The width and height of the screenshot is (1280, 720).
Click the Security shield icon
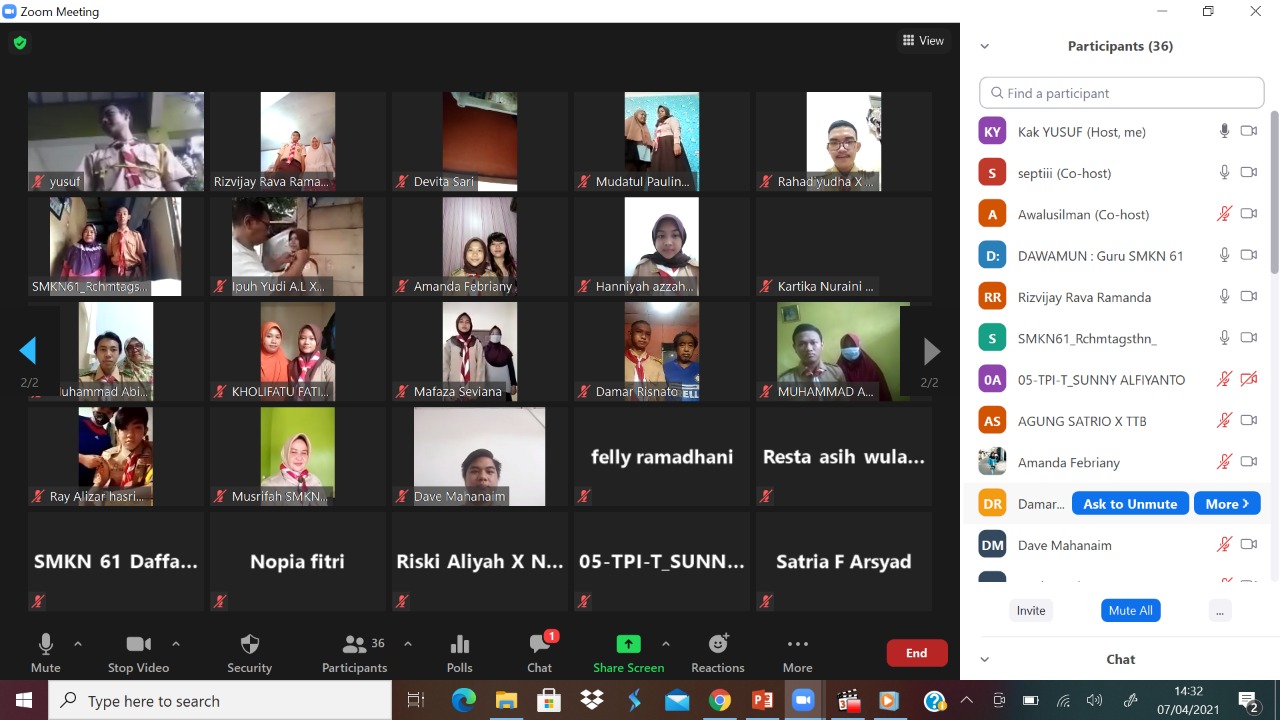click(x=250, y=645)
